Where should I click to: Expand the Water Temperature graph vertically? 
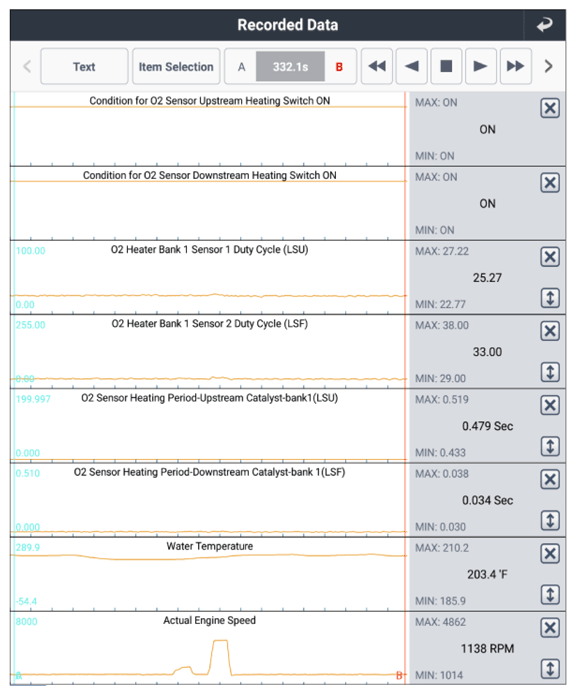click(x=550, y=594)
